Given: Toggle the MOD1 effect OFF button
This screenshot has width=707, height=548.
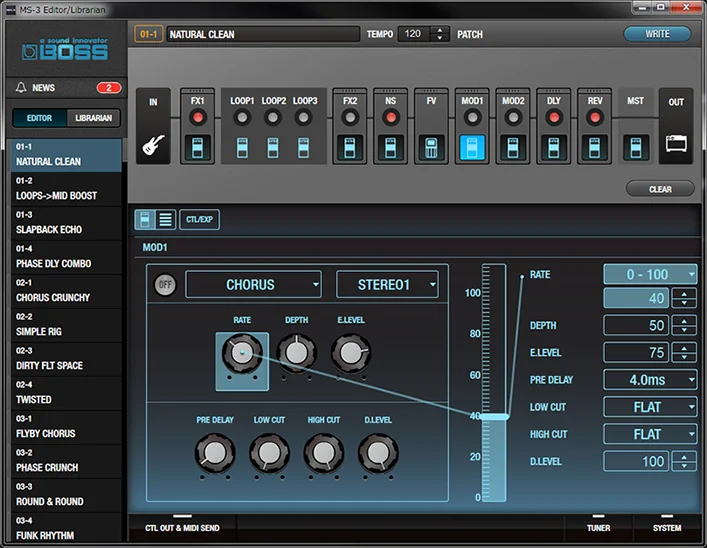Looking at the screenshot, I should coord(164,285).
